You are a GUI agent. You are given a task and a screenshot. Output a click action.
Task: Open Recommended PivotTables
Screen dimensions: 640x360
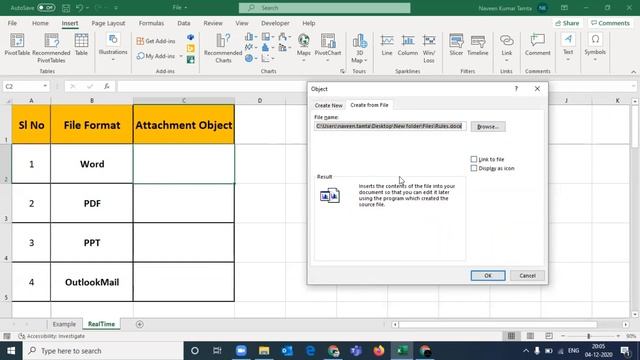(x=51, y=48)
